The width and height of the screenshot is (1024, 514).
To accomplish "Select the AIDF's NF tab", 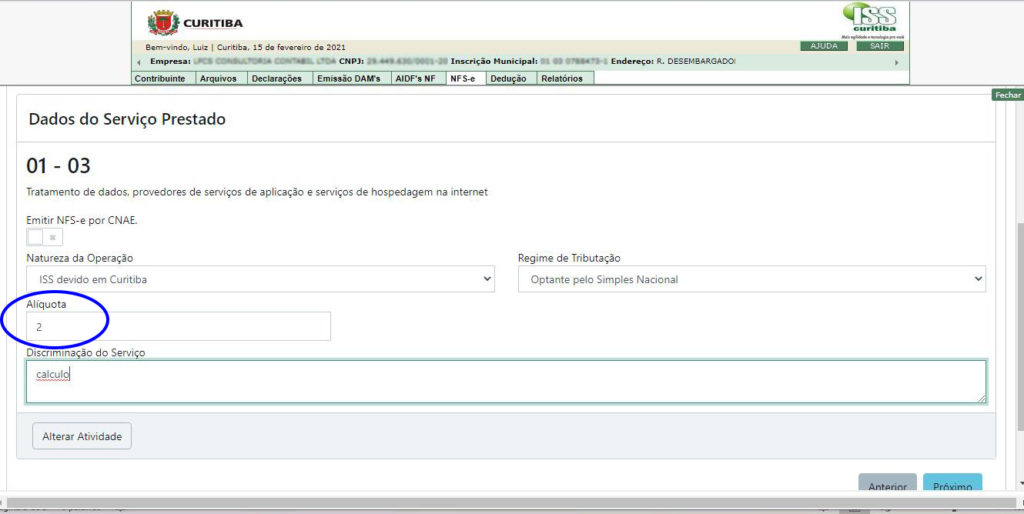I will click(x=416, y=78).
